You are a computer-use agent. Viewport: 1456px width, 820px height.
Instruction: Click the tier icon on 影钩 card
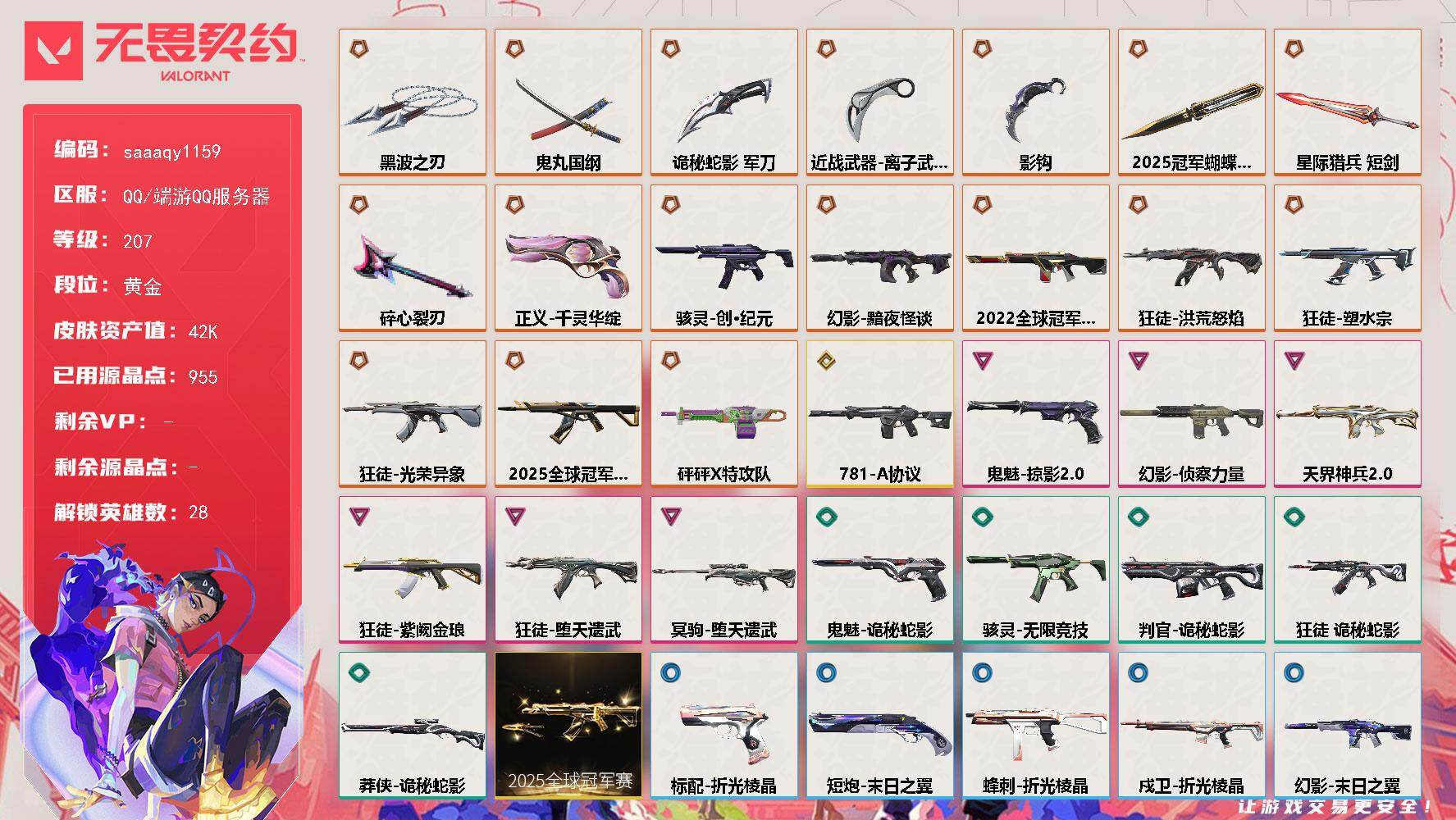[982, 49]
